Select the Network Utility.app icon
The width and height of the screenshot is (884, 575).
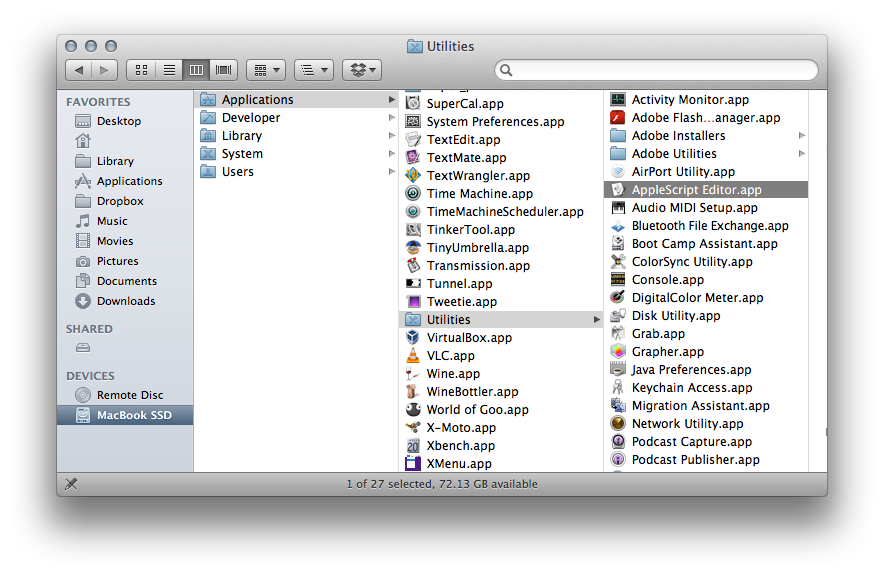pos(618,424)
